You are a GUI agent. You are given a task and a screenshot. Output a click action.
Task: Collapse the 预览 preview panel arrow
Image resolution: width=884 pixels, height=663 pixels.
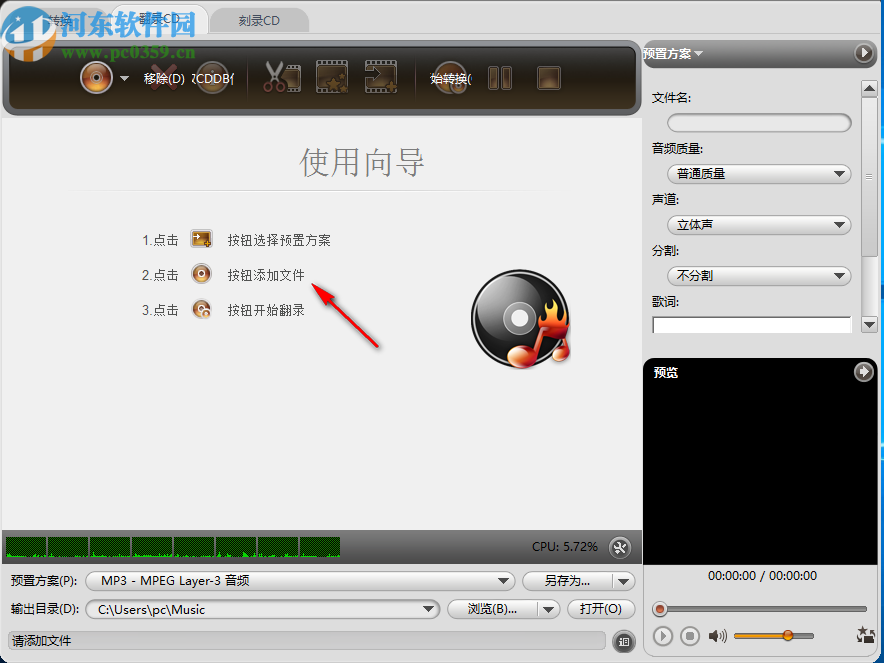[x=863, y=372]
